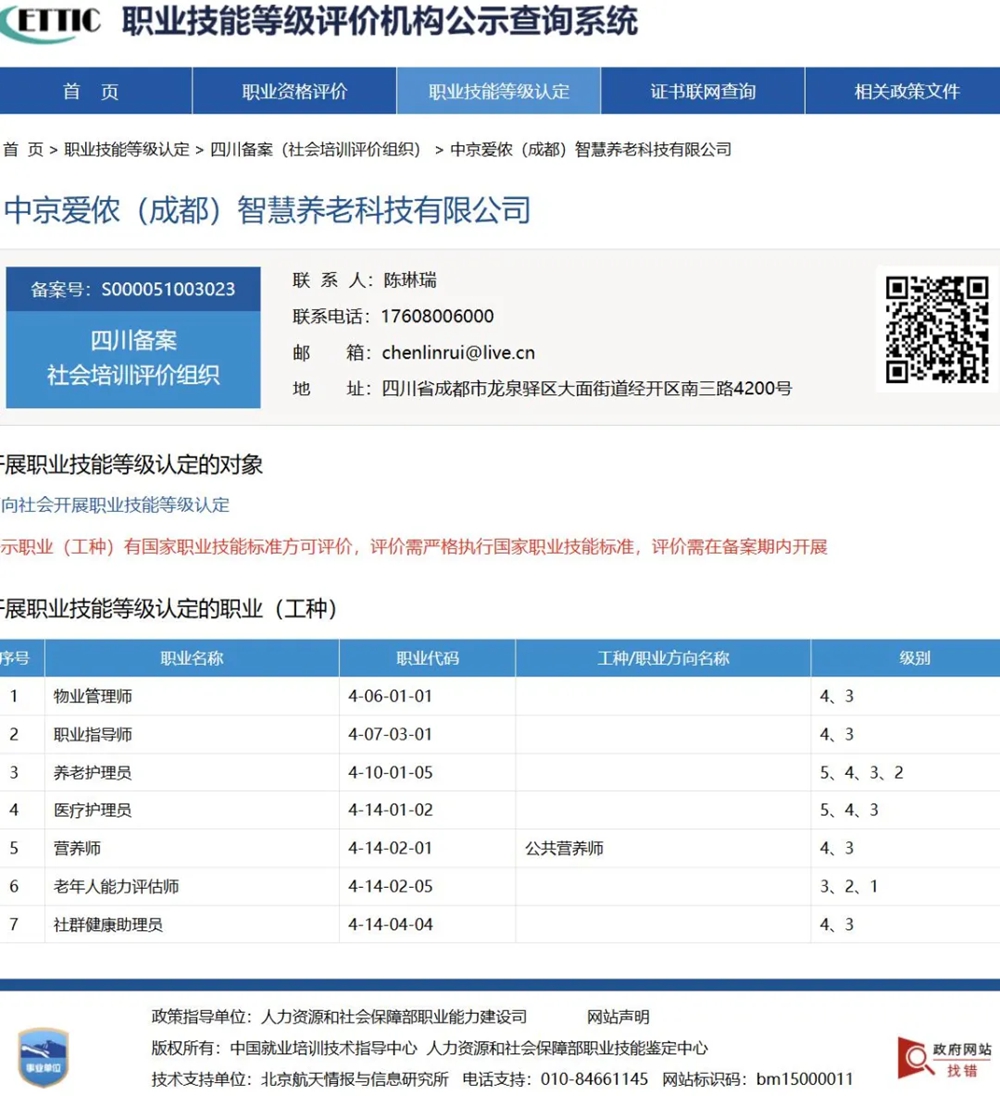Screen dimensions: 1000x1096
Task: Click the CETTIC logo in the header
Action: point(50,22)
